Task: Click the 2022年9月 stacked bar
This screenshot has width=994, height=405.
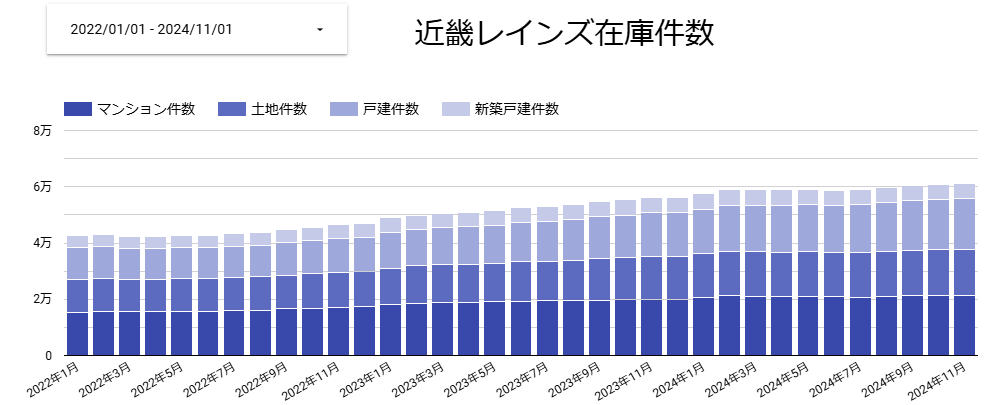Action: (x=286, y=292)
